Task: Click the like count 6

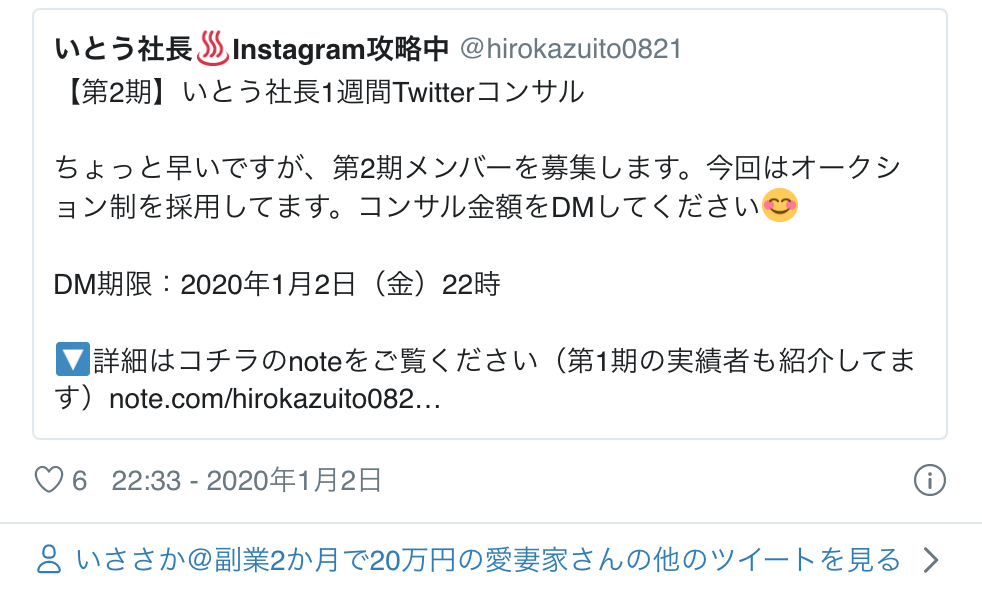Action: click(x=79, y=481)
